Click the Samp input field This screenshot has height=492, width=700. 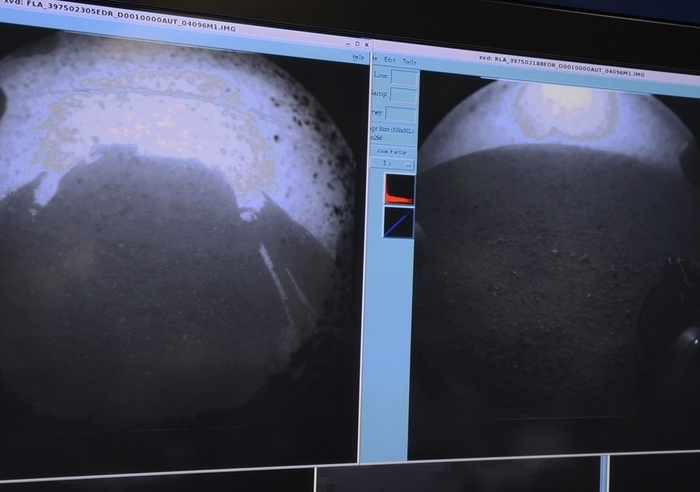(403, 95)
